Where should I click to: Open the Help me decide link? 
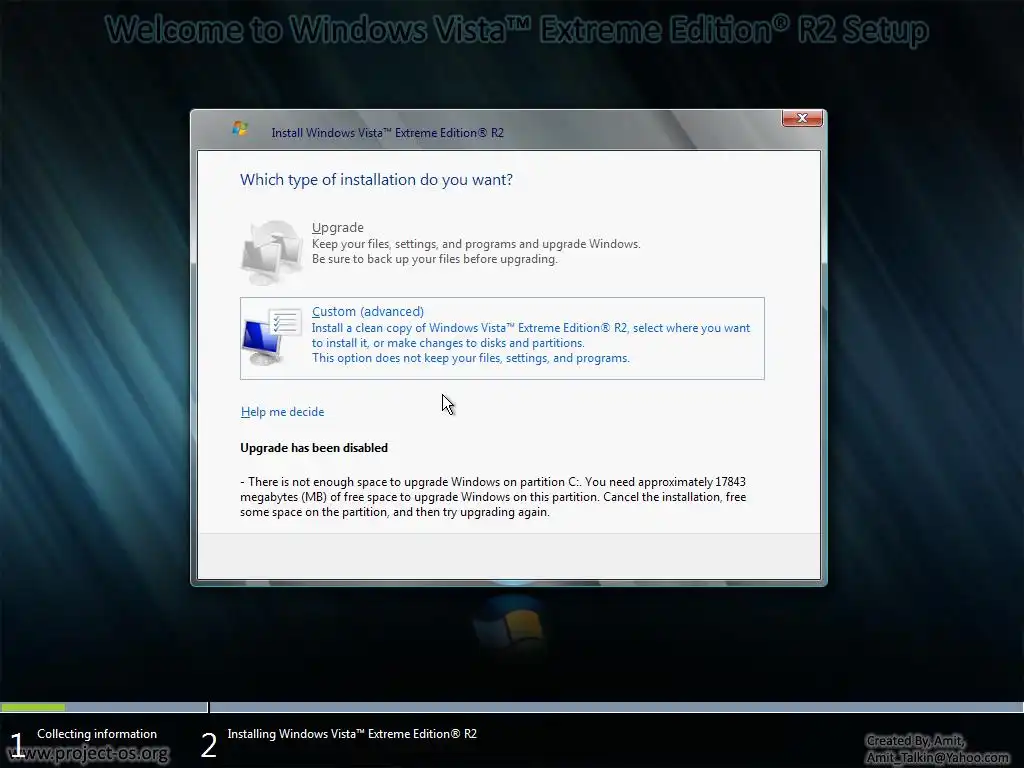tap(282, 411)
